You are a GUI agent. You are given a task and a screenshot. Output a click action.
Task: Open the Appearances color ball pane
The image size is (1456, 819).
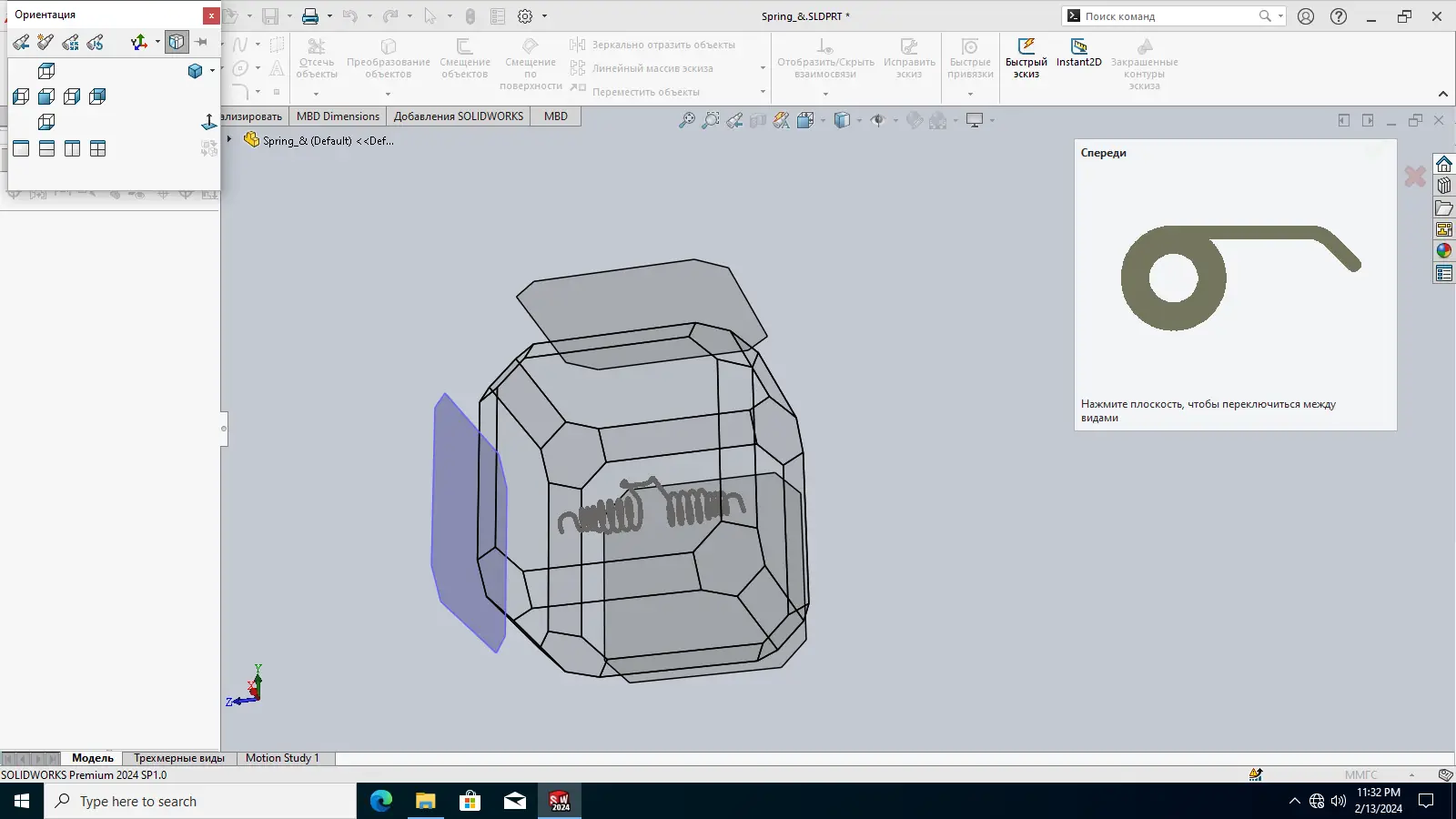tap(1444, 251)
